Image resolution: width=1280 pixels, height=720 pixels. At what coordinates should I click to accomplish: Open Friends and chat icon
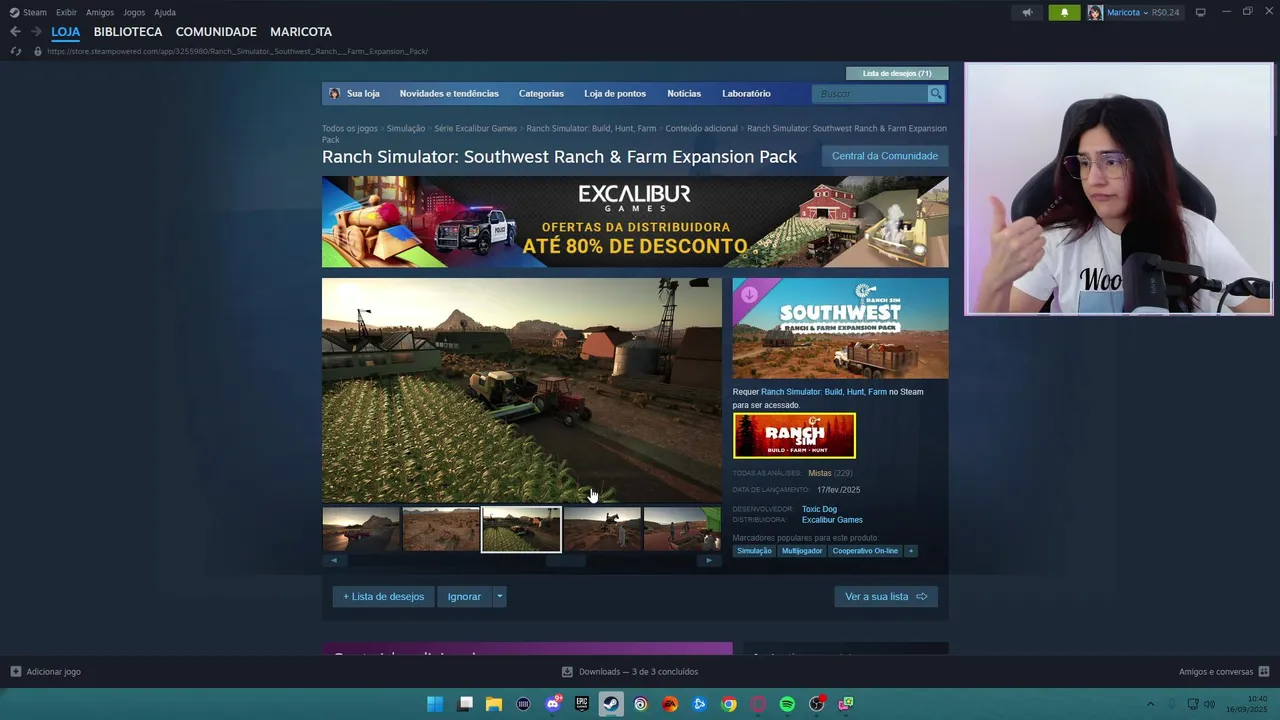(x=1264, y=671)
